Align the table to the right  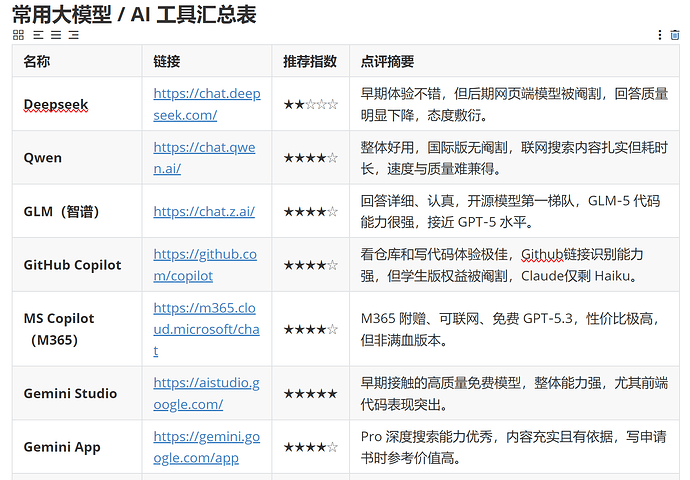(x=73, y=35)
